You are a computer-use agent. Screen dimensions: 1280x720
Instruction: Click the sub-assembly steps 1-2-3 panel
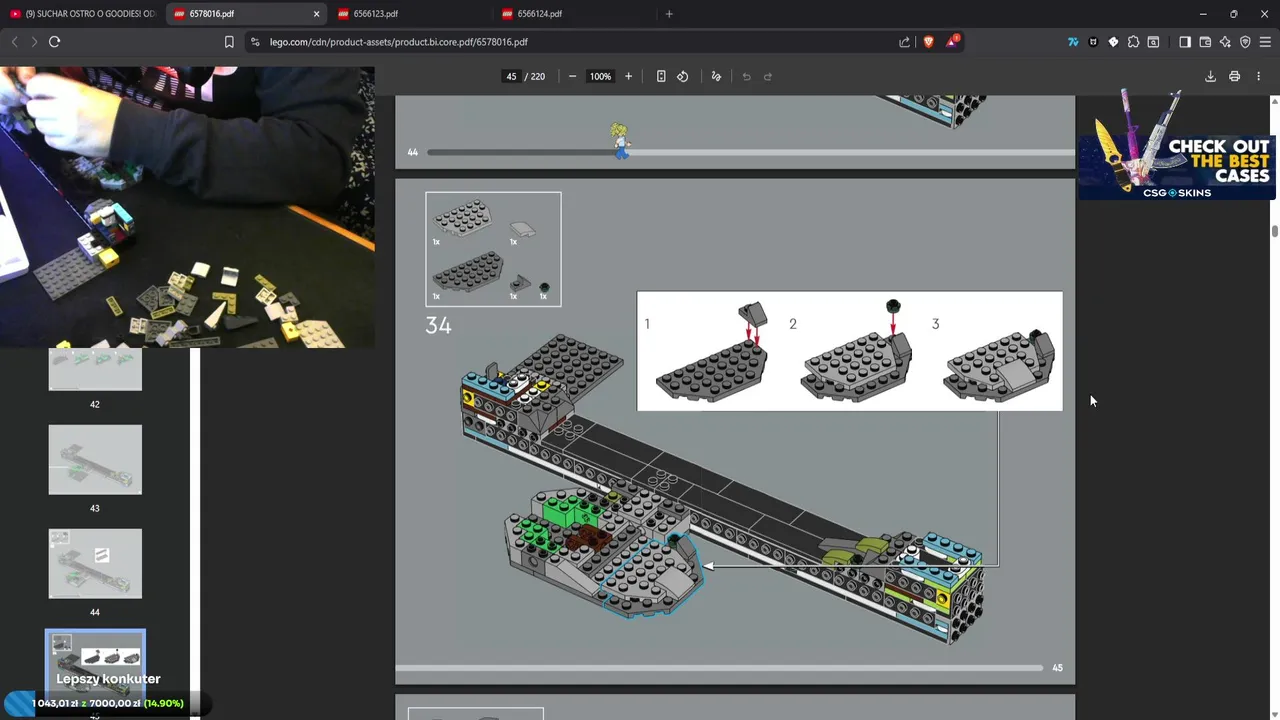coord(850,351)
